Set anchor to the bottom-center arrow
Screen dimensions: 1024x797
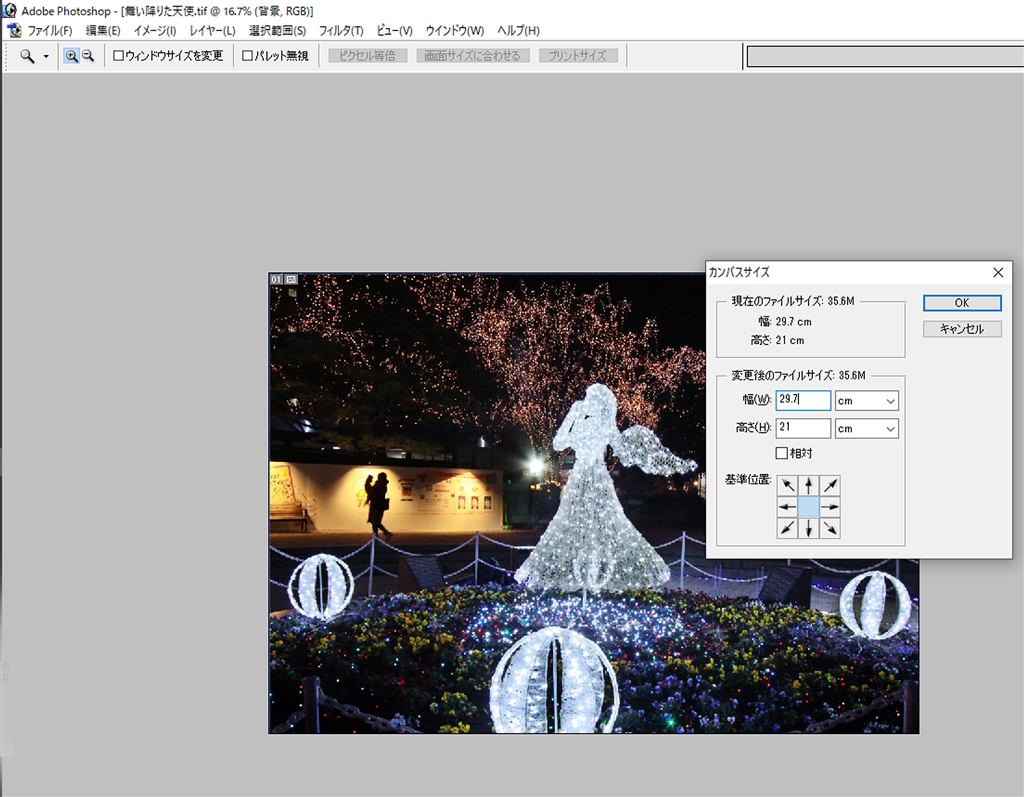coord(808,528)
